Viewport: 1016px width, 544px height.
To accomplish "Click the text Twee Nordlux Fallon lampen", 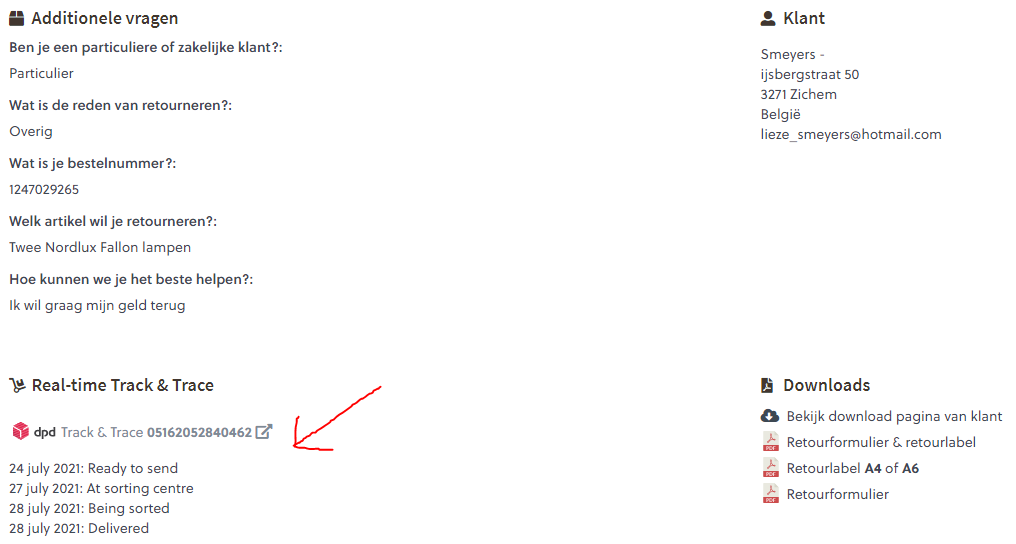I will click(100, 247).
